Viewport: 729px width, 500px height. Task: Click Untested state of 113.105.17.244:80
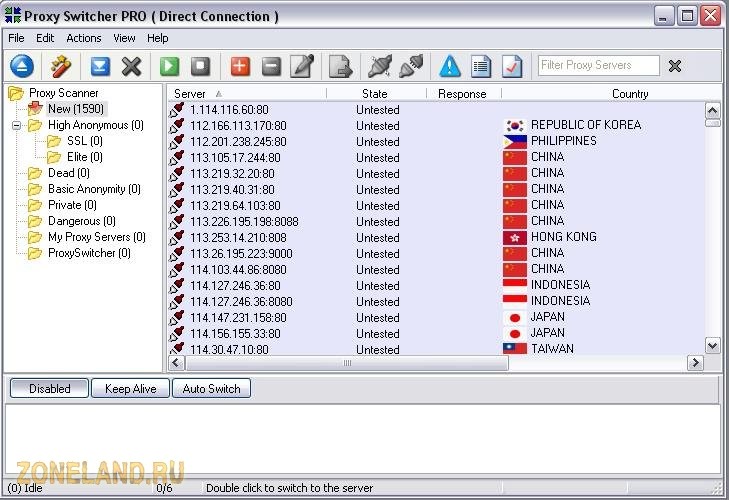click(378, 158)
